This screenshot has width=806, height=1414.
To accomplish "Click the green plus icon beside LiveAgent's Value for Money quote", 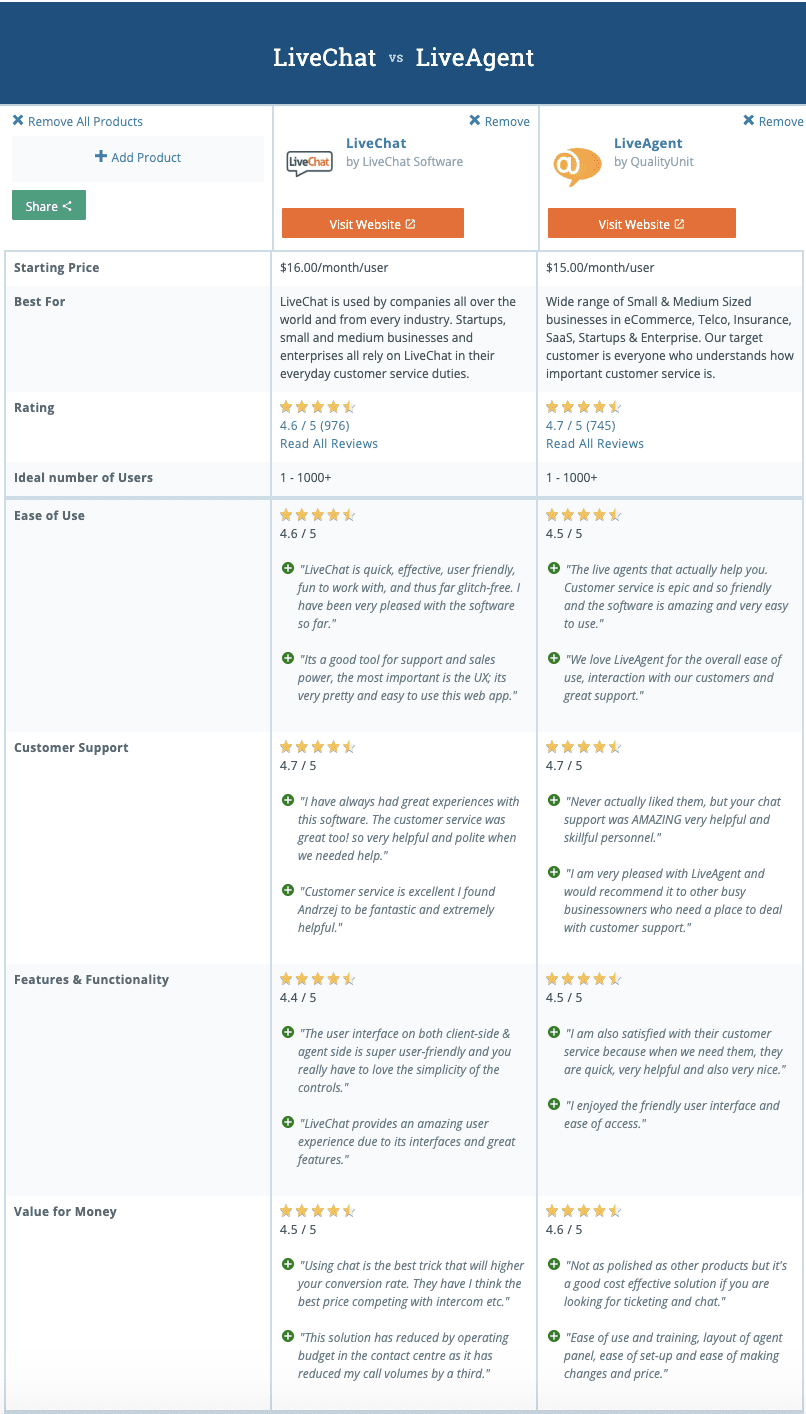I will (554, 1265).
